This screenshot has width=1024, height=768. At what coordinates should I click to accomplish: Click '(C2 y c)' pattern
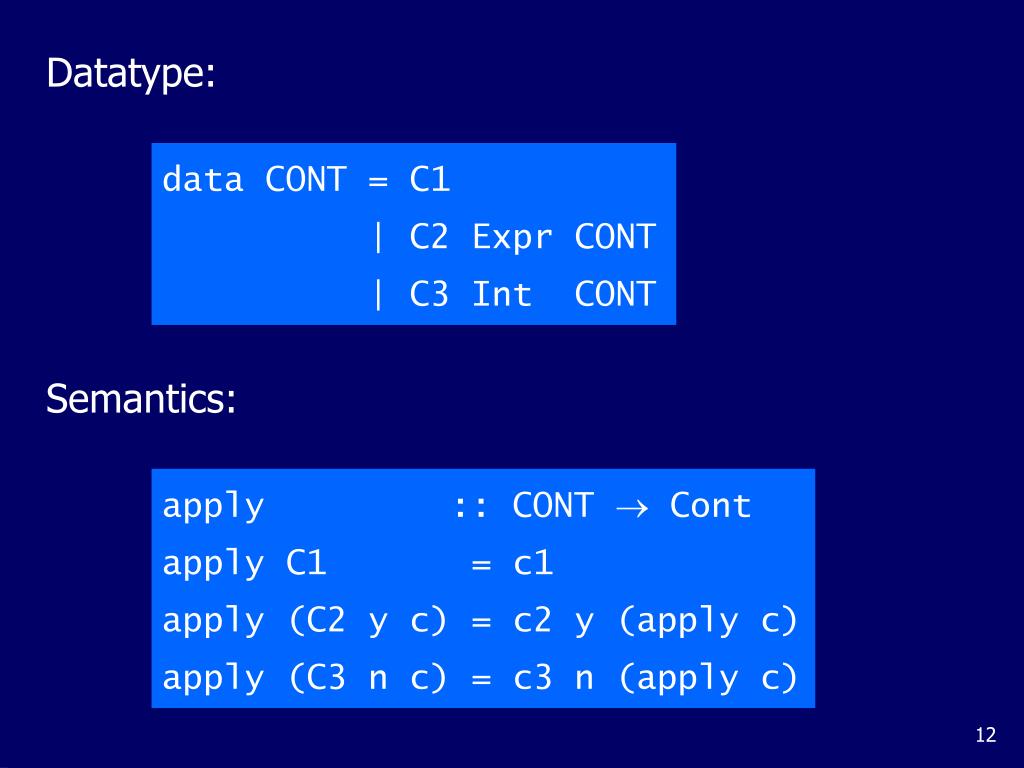click(x=368, y=620)
